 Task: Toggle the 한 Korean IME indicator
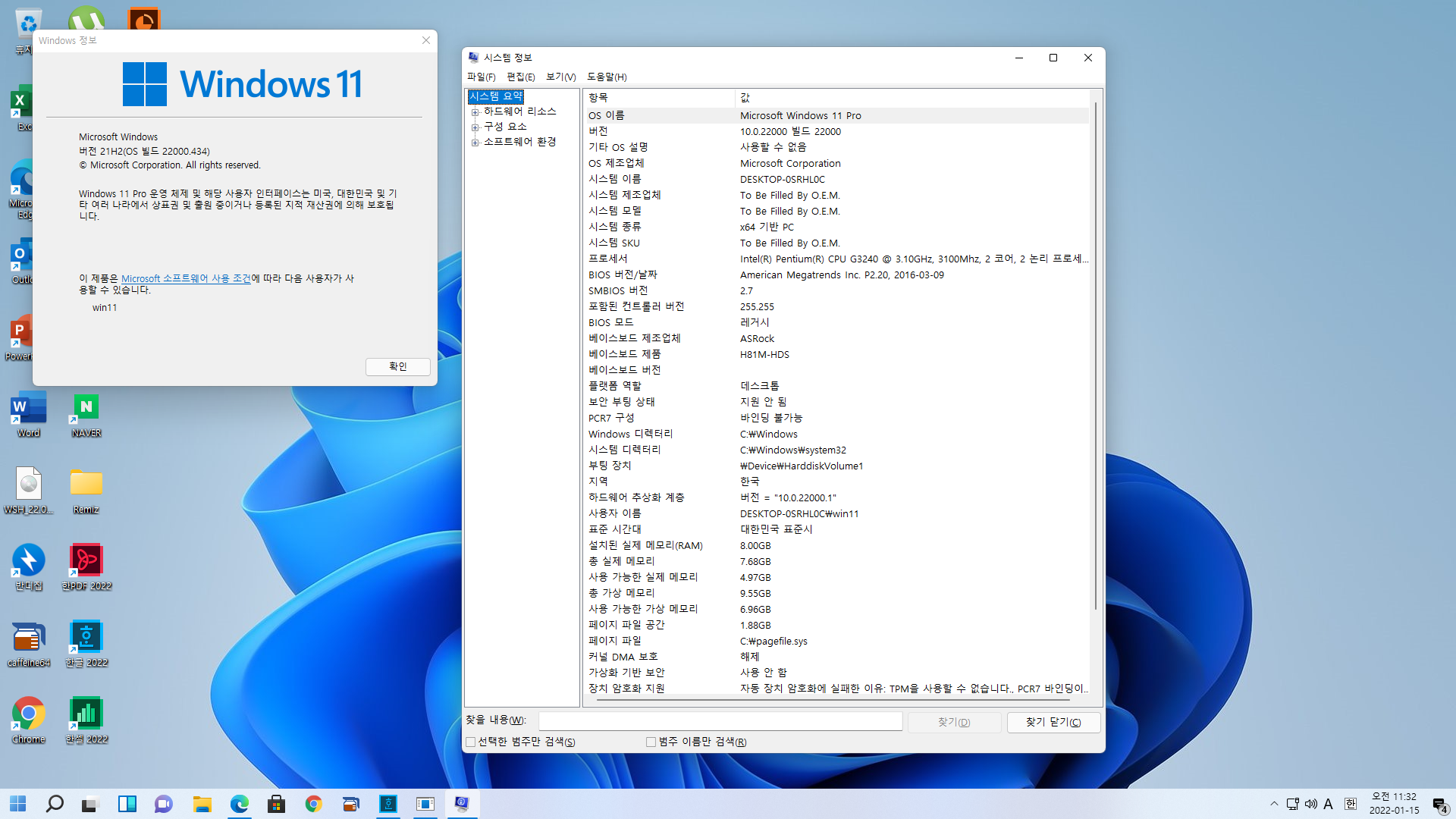(1351, 804)
